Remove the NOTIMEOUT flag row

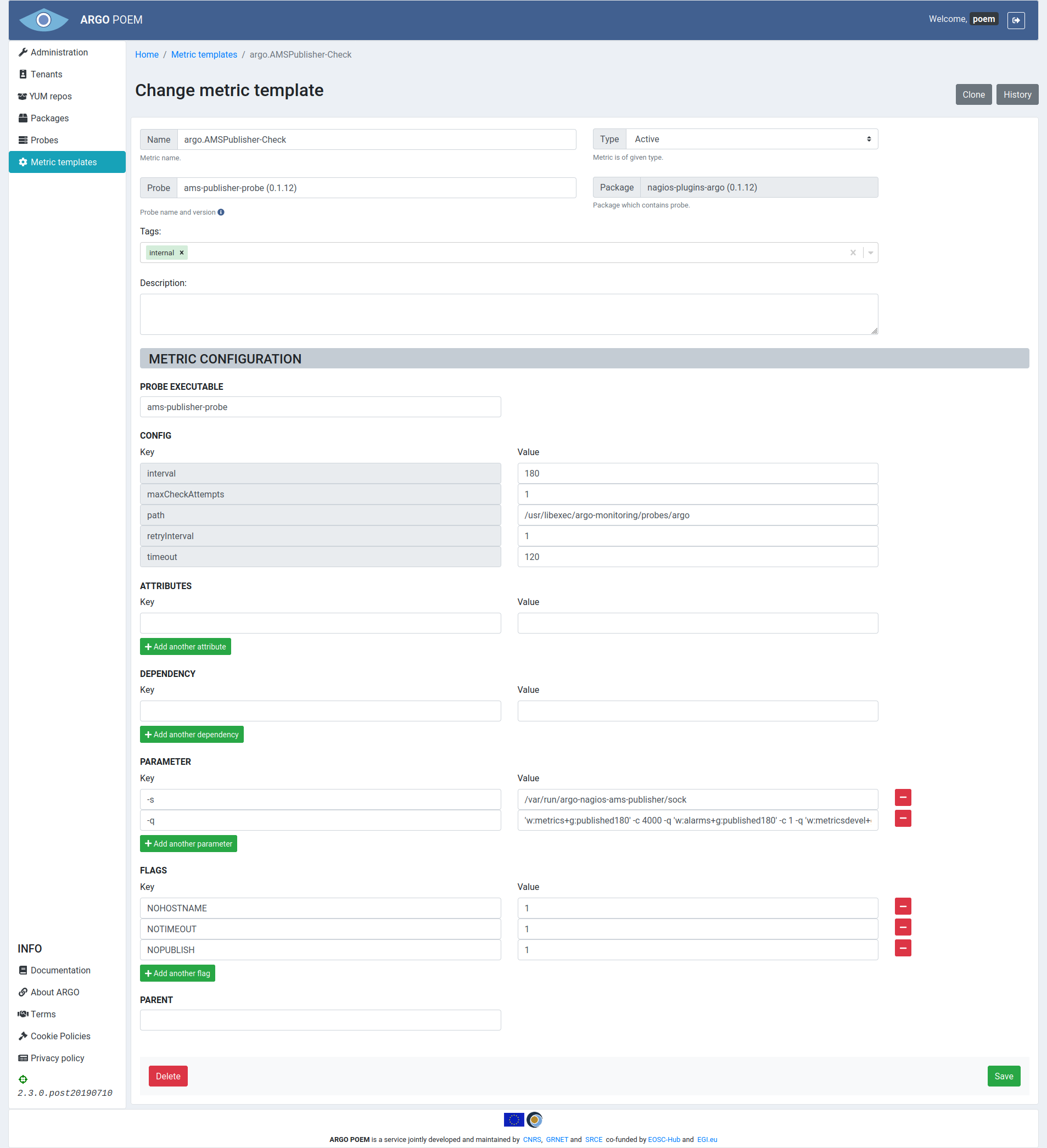pos(903,927)
